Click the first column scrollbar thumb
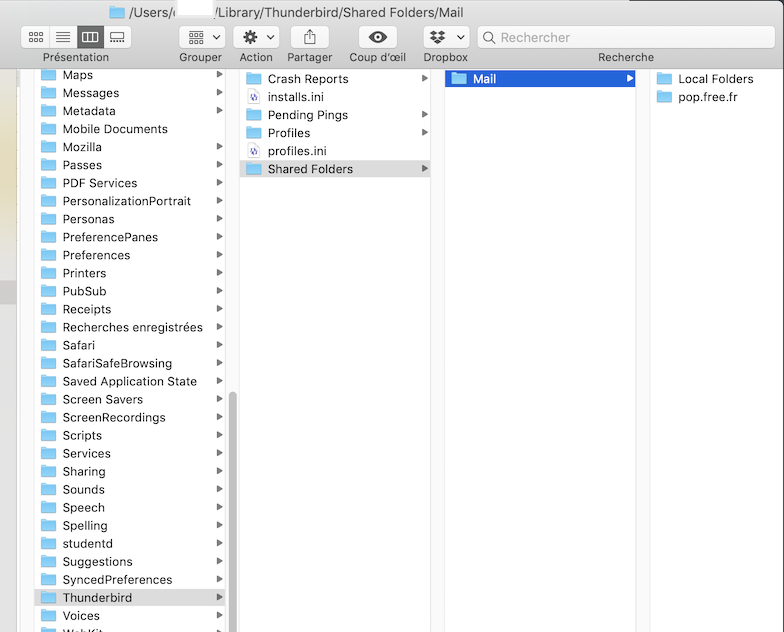The image size is (784, 632). point(232,512)
